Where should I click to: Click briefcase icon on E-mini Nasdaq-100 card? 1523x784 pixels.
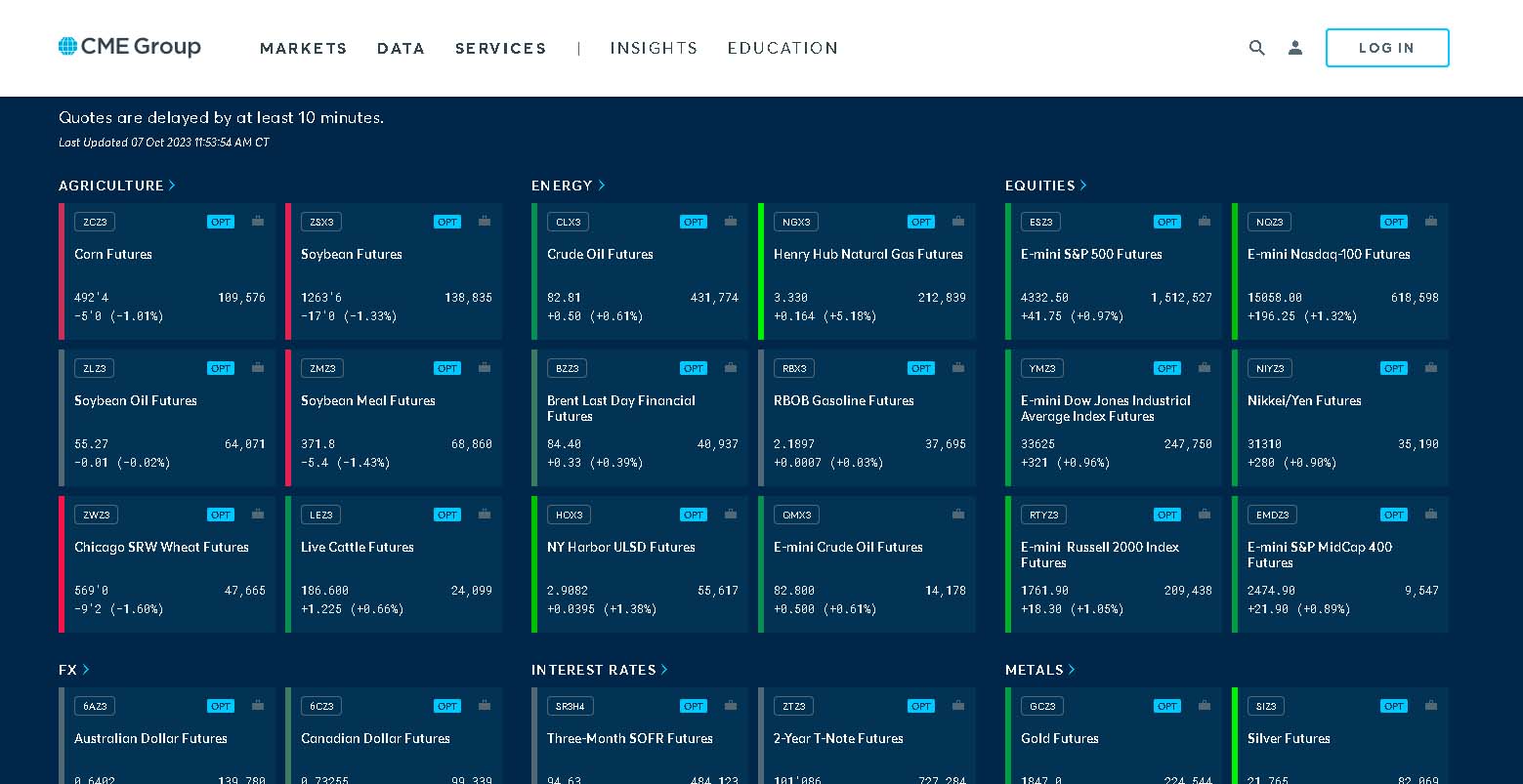pyautogui.click(x=1431, y=222)
